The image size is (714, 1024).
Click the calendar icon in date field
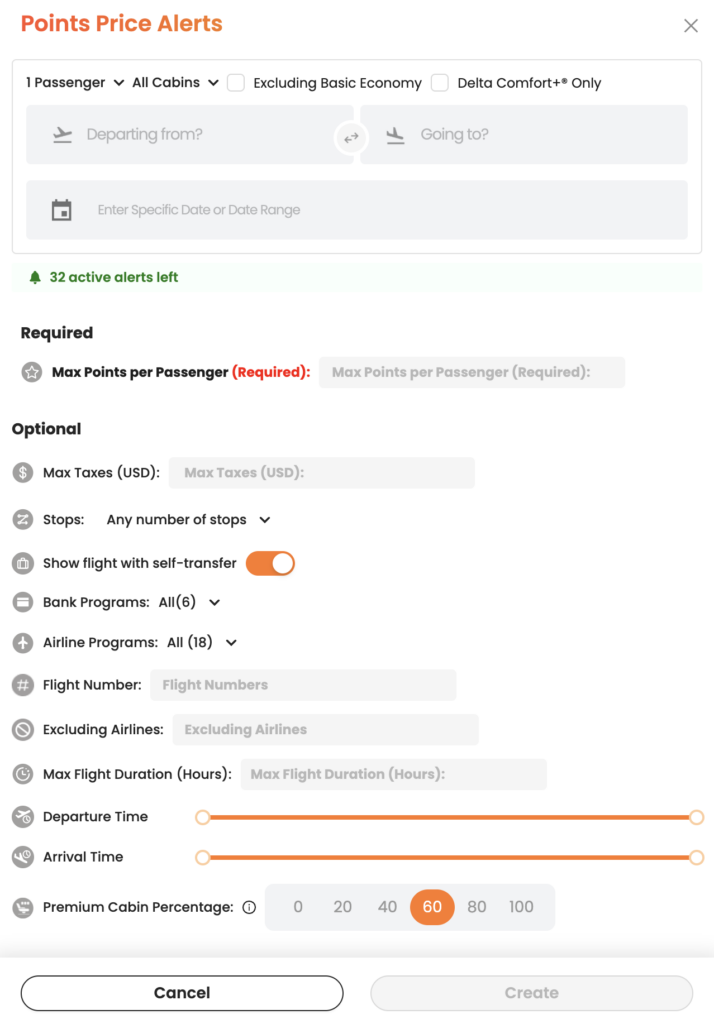click(x=61, y=210)
